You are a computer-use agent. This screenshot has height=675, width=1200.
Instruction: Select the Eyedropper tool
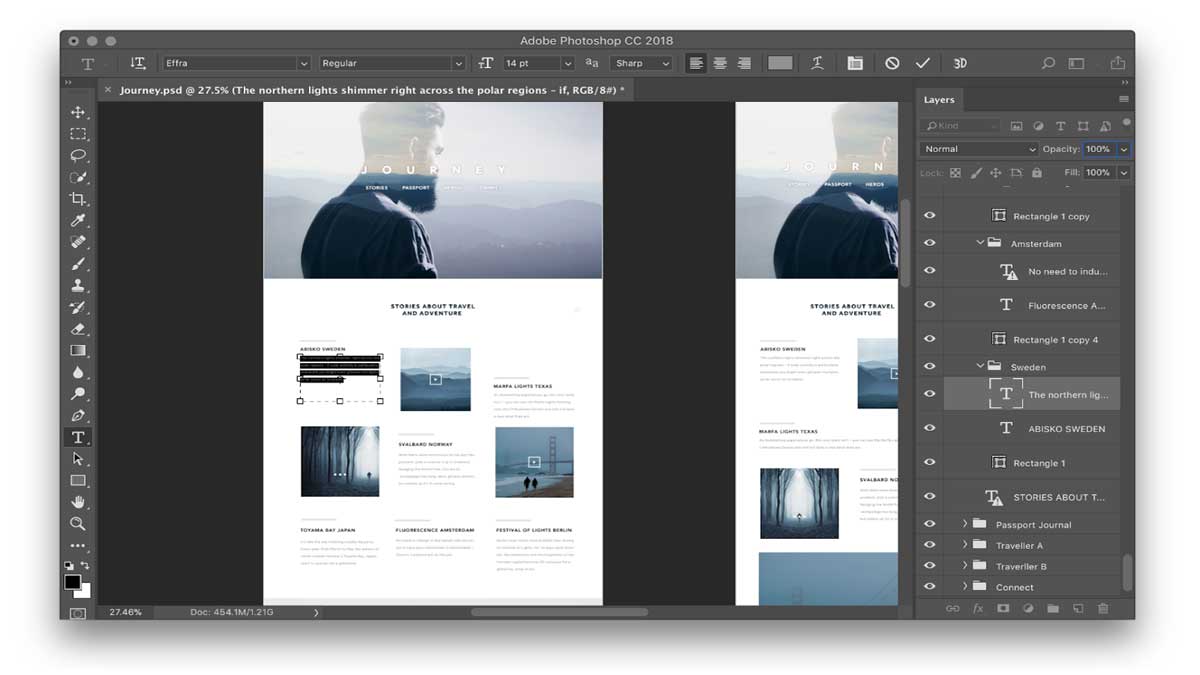pyautogui.click(x=78, y=221)
